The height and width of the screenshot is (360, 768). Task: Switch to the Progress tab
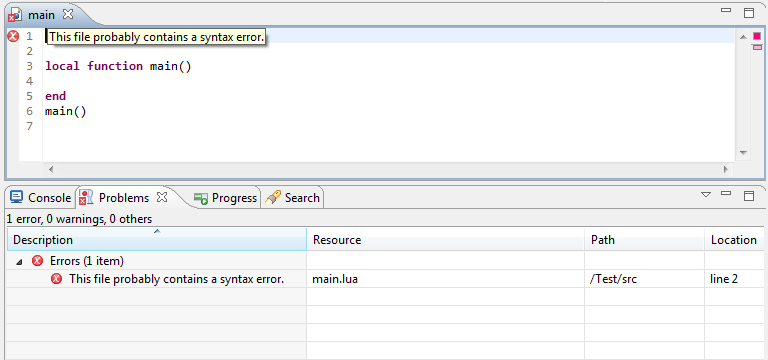(x=225, y=198)
